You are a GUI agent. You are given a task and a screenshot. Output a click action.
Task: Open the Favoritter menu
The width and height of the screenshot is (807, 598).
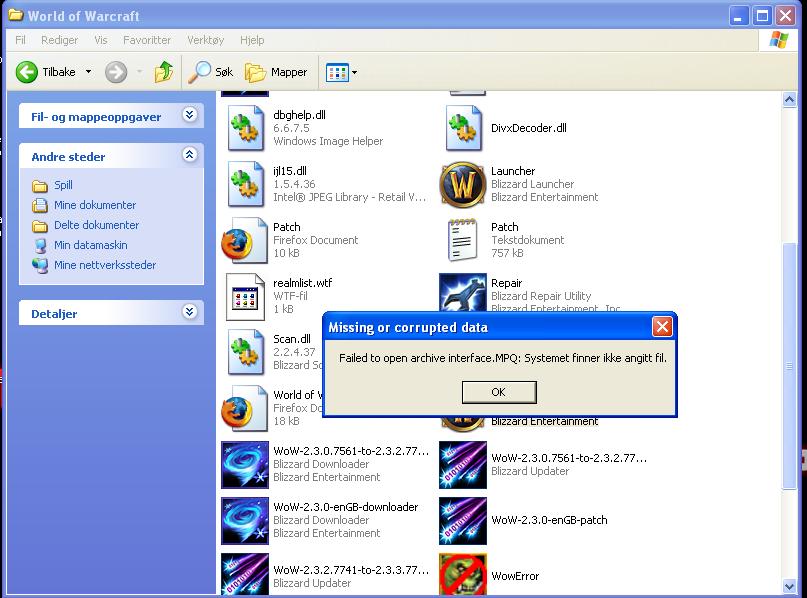[147, 40]
